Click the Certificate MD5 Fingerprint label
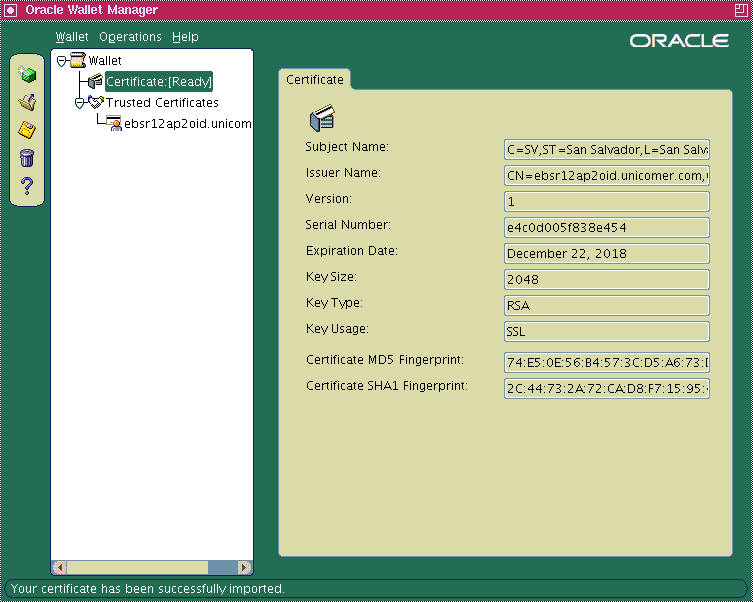 coord(385,360)
